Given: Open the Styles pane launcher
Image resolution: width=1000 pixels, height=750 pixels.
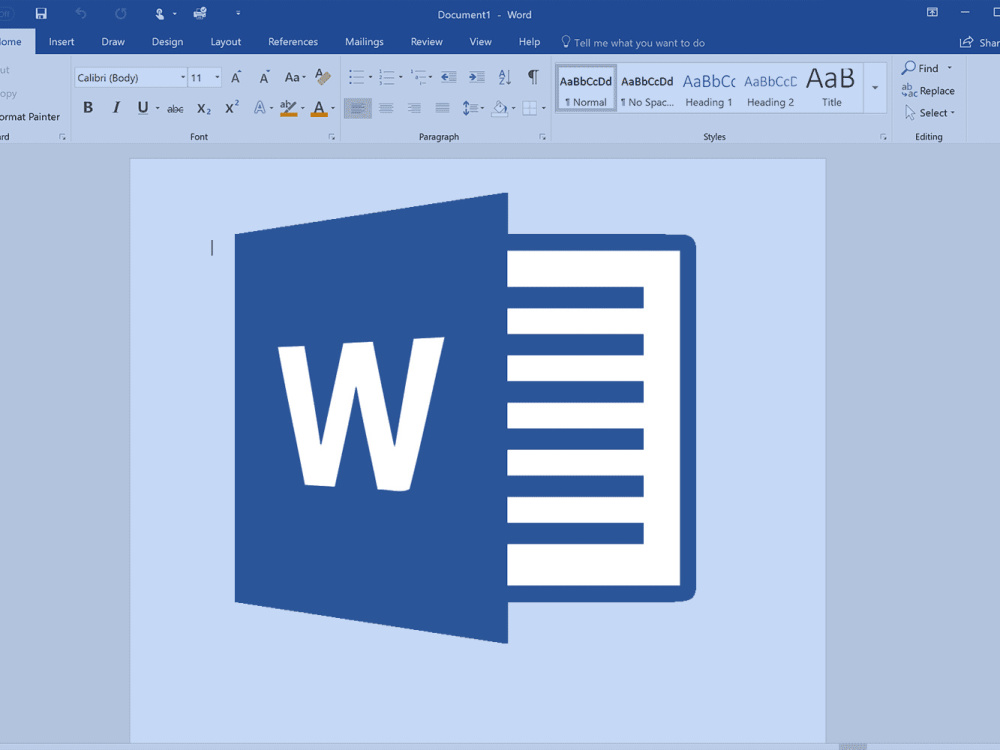Looking at the screenshot, I should [883, 136].
